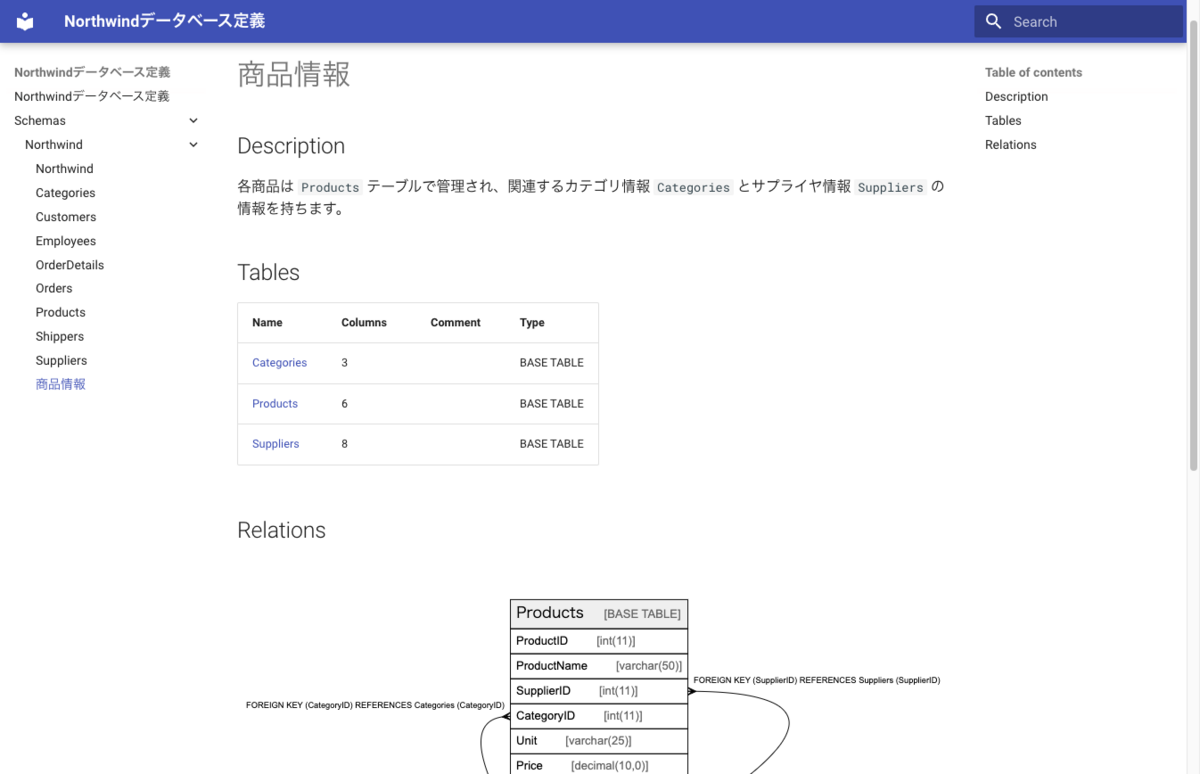Select Customers in the sidebar
The height and width of the screenshot is (774, 1200).
click(64, 216)
